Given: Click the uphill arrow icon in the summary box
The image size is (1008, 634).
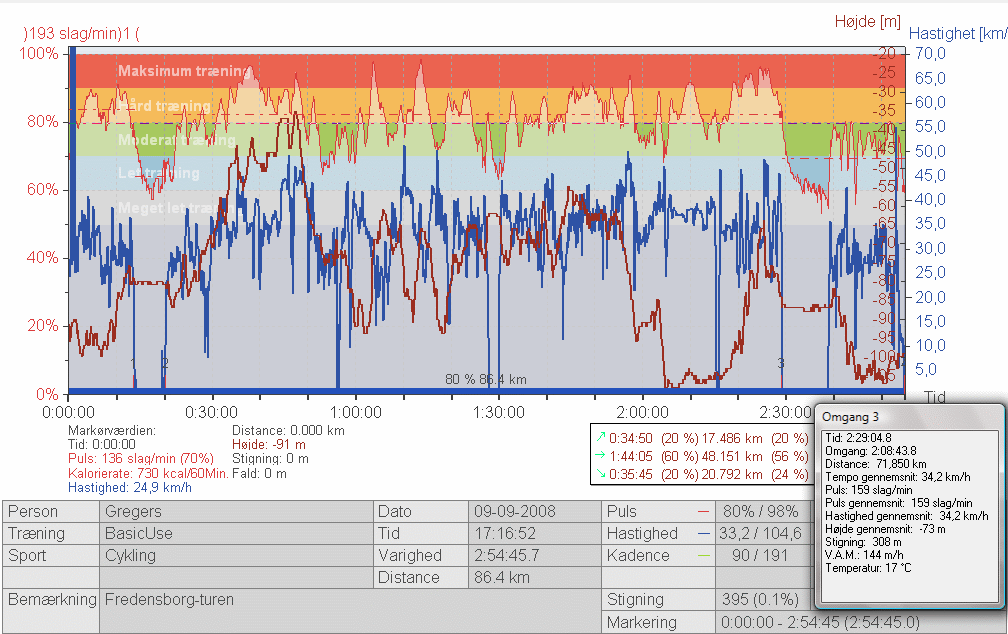Looking at the screenshot, I should [600, 437].
